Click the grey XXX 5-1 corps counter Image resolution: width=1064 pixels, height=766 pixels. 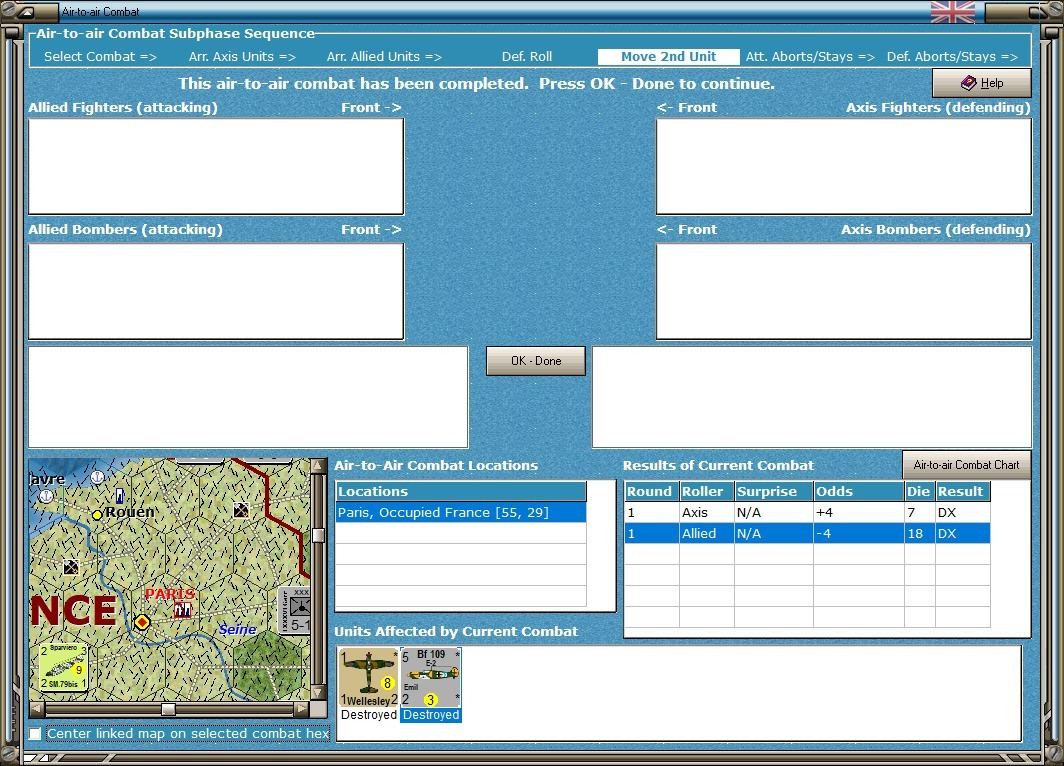pos(294,610)
